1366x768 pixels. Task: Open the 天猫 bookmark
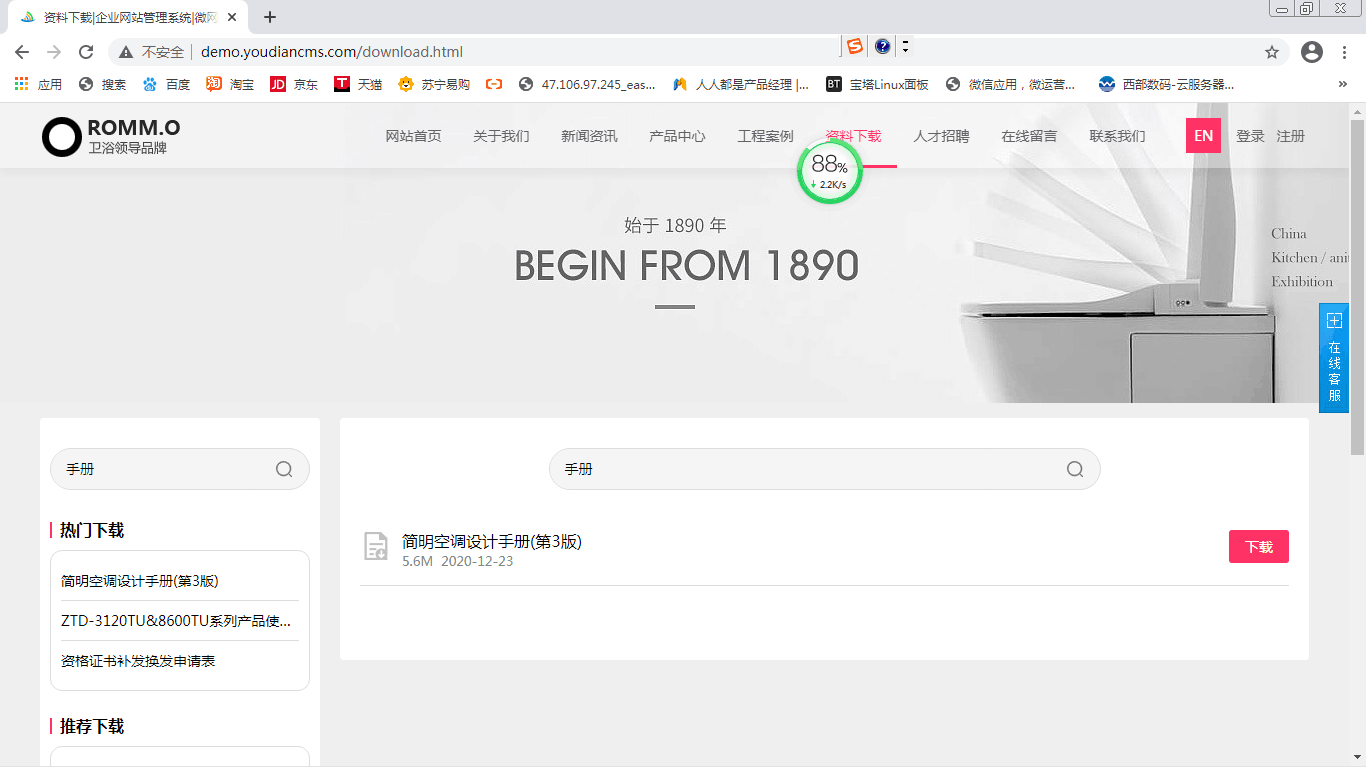[x=358, y=85]
